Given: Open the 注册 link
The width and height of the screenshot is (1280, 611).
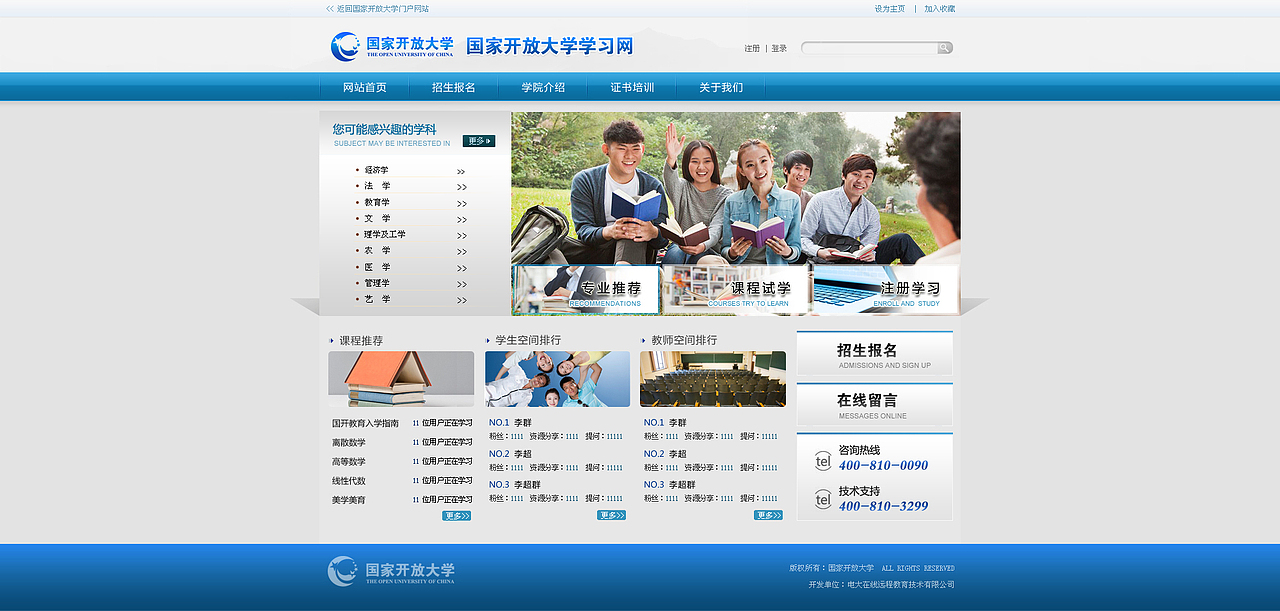Looking at the screenshot, I should tap(752, 48).
